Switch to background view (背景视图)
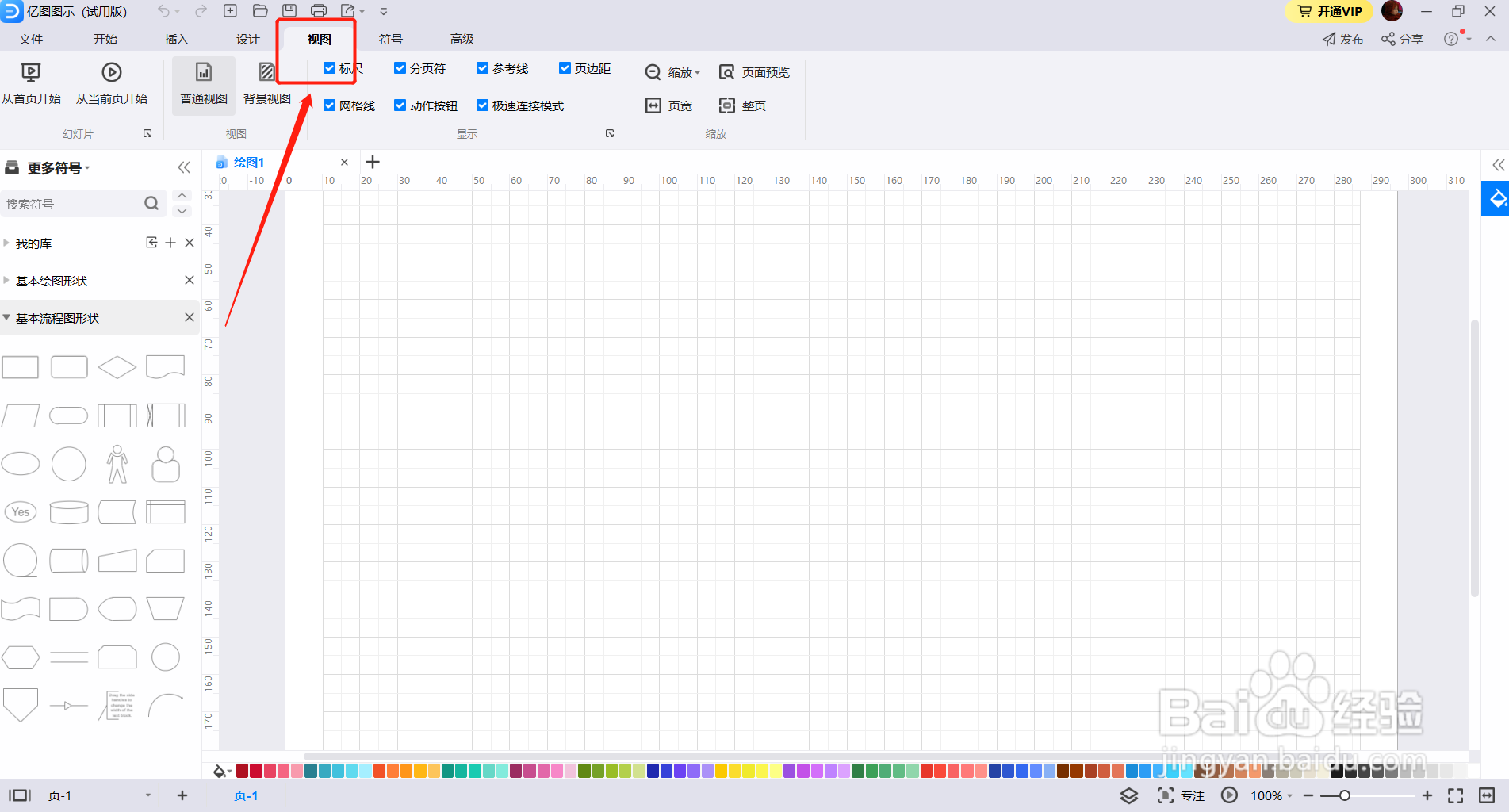This screenshot has height=812, width=1509. [267, 85]
